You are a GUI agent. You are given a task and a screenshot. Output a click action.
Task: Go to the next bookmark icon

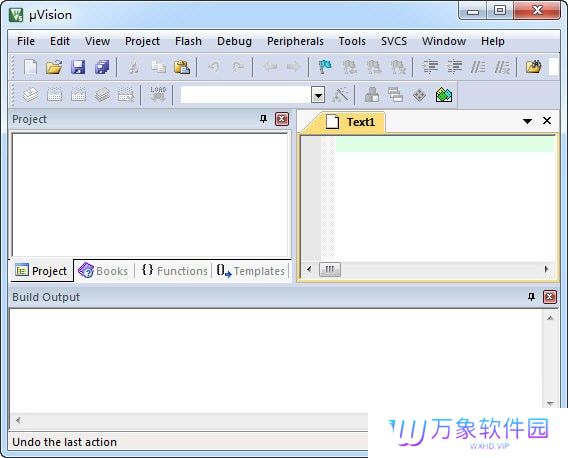pos(373,67)
